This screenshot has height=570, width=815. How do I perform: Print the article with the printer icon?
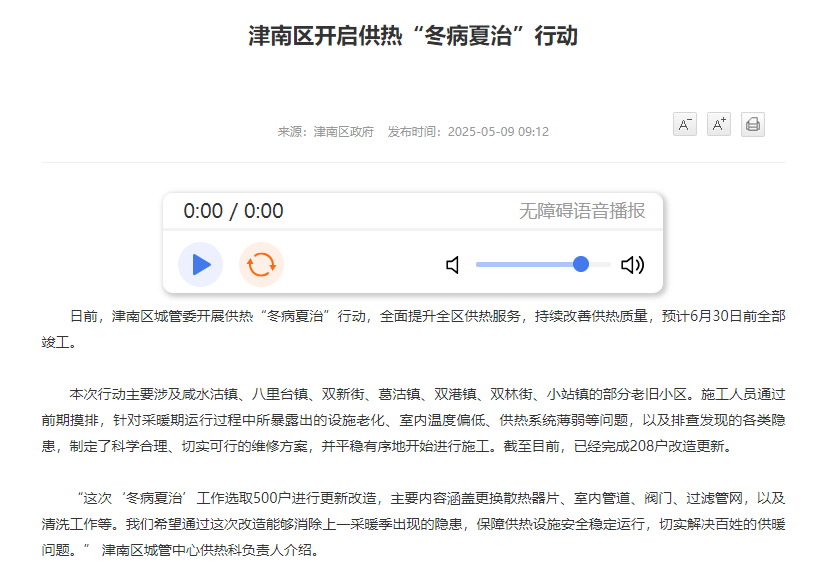pos(753,124)
